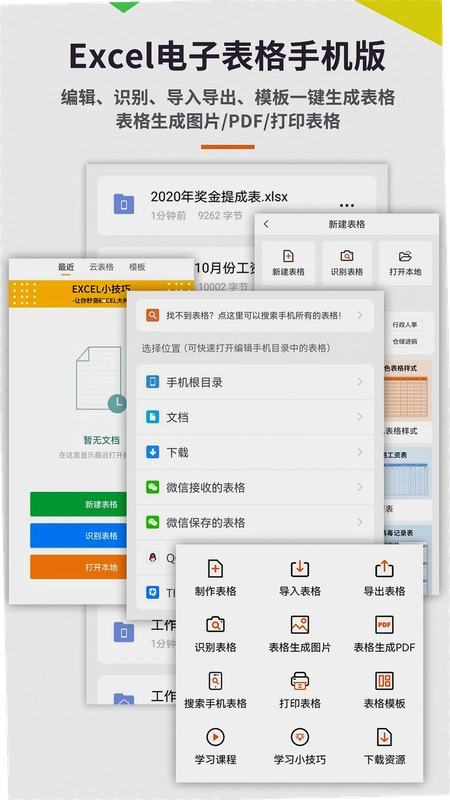Tap the 打印表格 printer icon
The width and height of the screenshot is (450, 800).
(299, 681)
